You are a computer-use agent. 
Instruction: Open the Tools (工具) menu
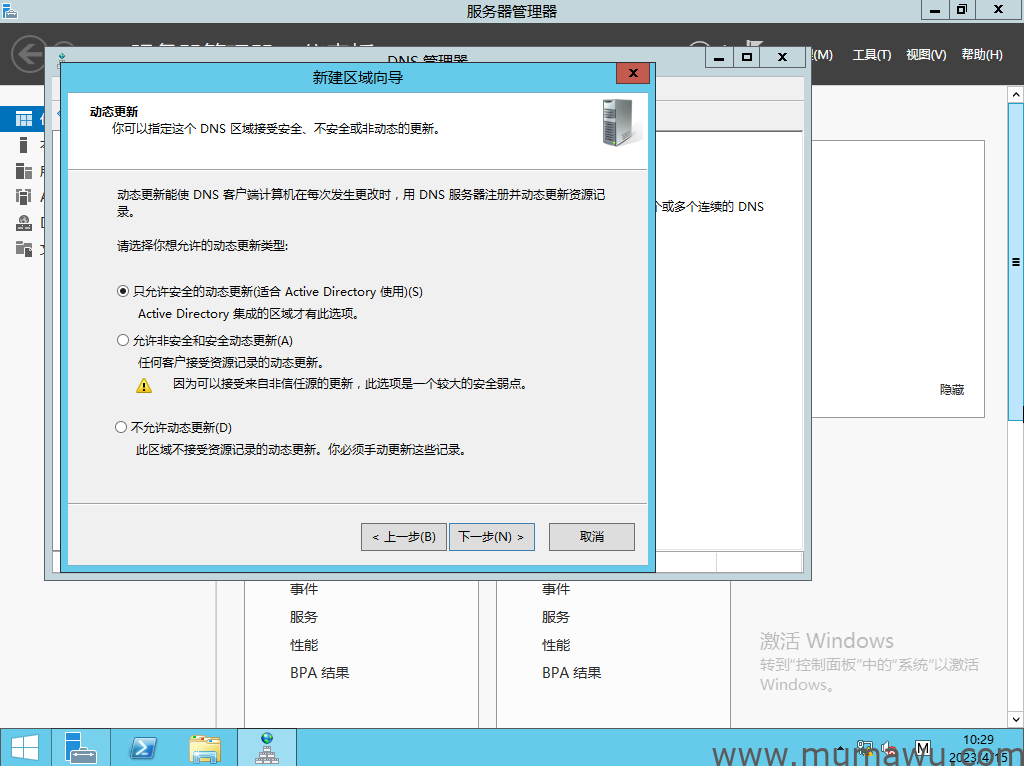click(x=871, y=55)
